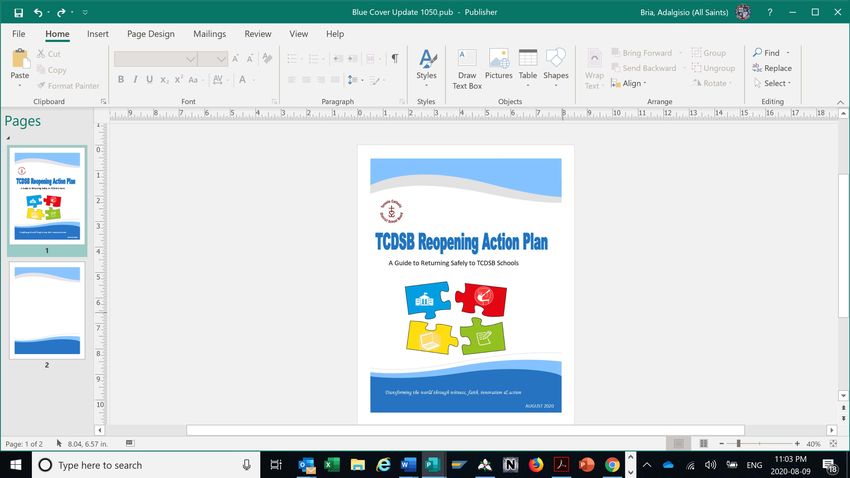
Task: Open Firefox from the taskbar
Action: click(536, 464)
